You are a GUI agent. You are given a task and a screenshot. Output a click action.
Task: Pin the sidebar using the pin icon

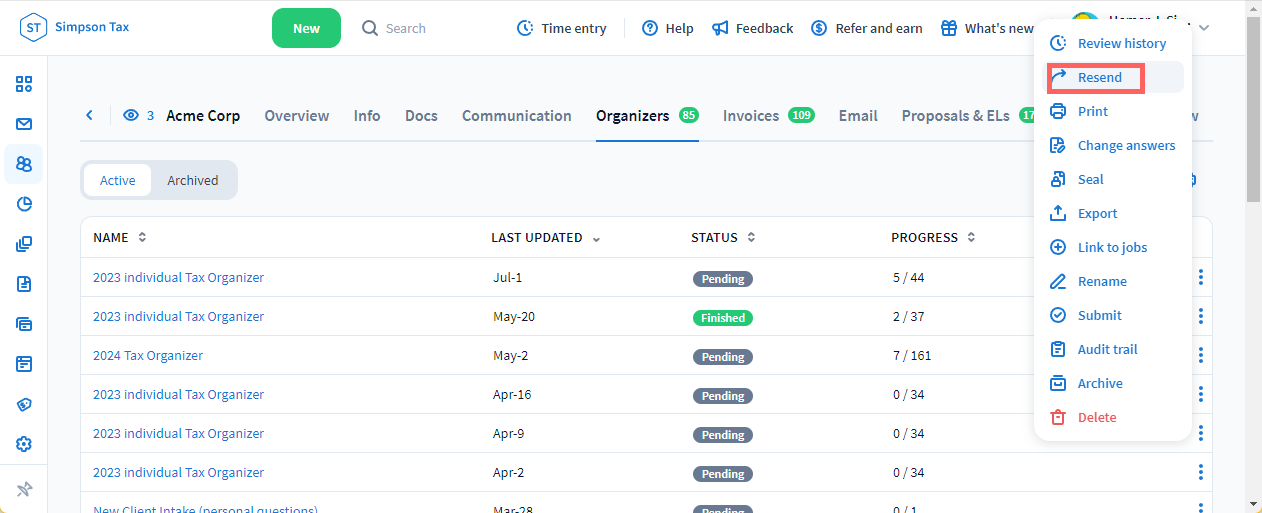click(x=24, y=489)
